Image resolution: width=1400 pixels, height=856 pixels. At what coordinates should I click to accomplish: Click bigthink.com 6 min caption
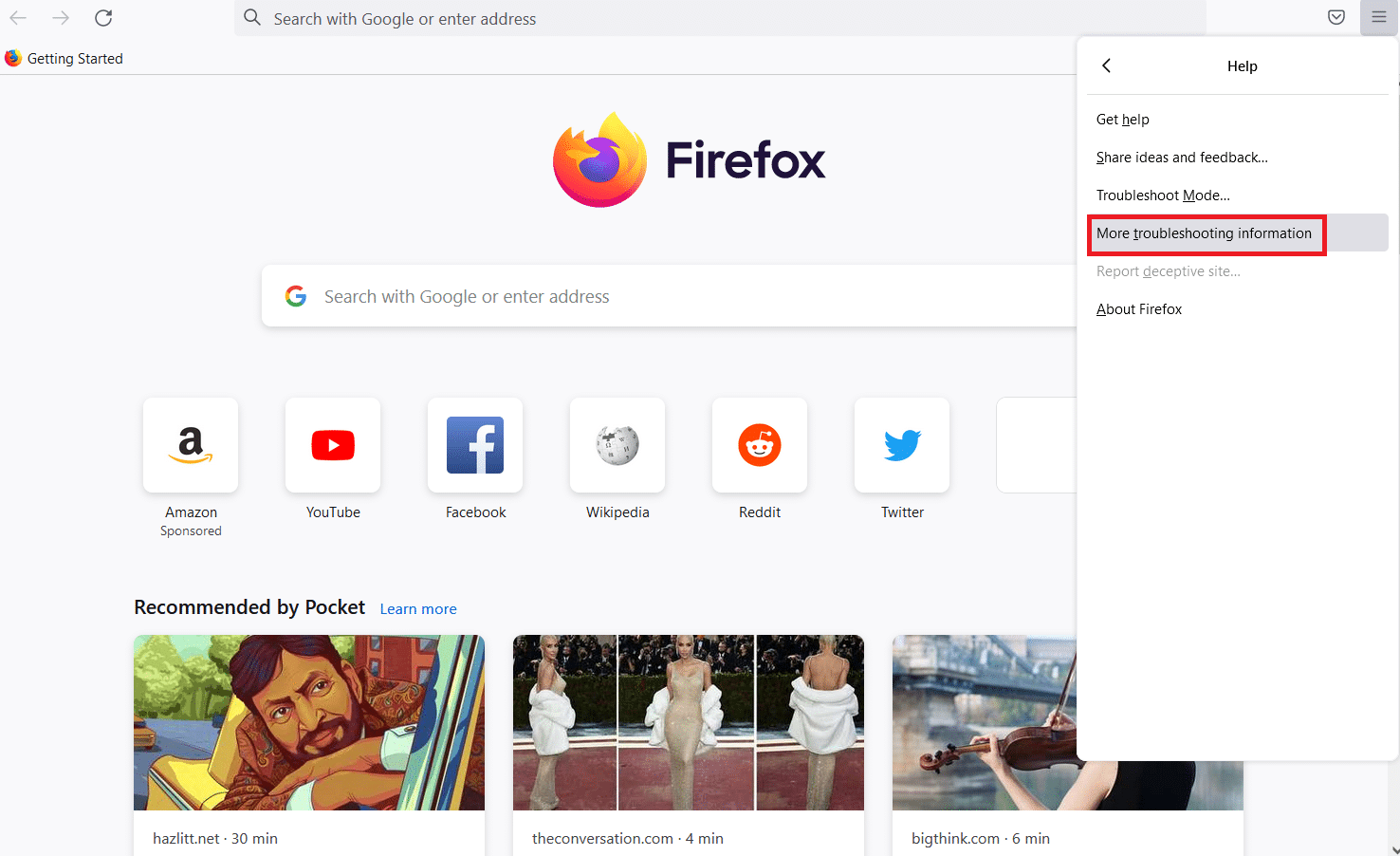click(x=981, y=839)
